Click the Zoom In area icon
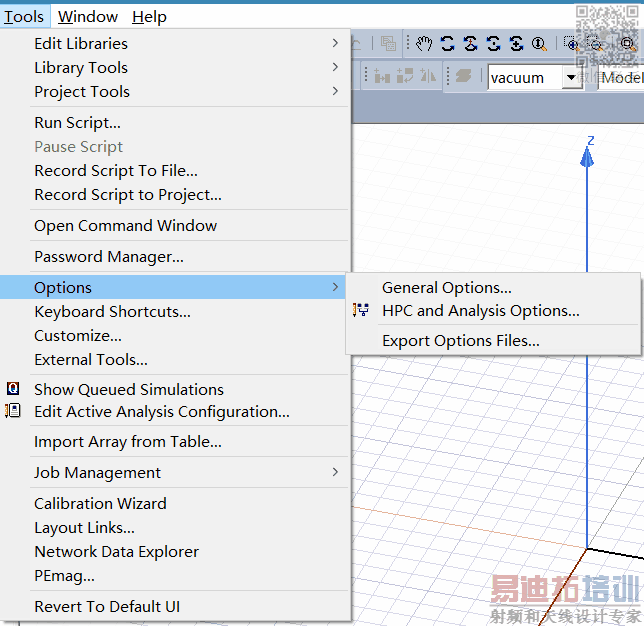Screen dimensions: 644x626 [571, 43]
